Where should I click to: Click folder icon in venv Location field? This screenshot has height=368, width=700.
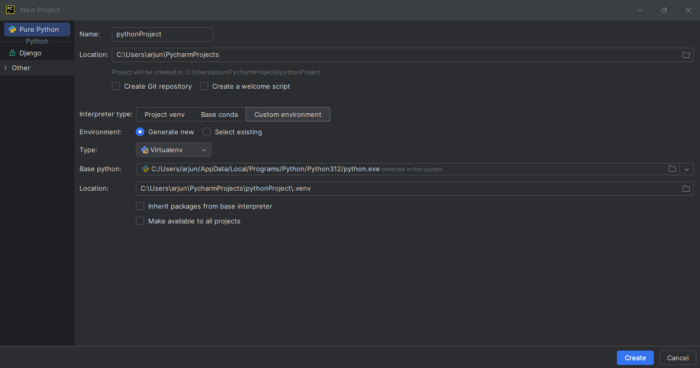pos(686,188)
